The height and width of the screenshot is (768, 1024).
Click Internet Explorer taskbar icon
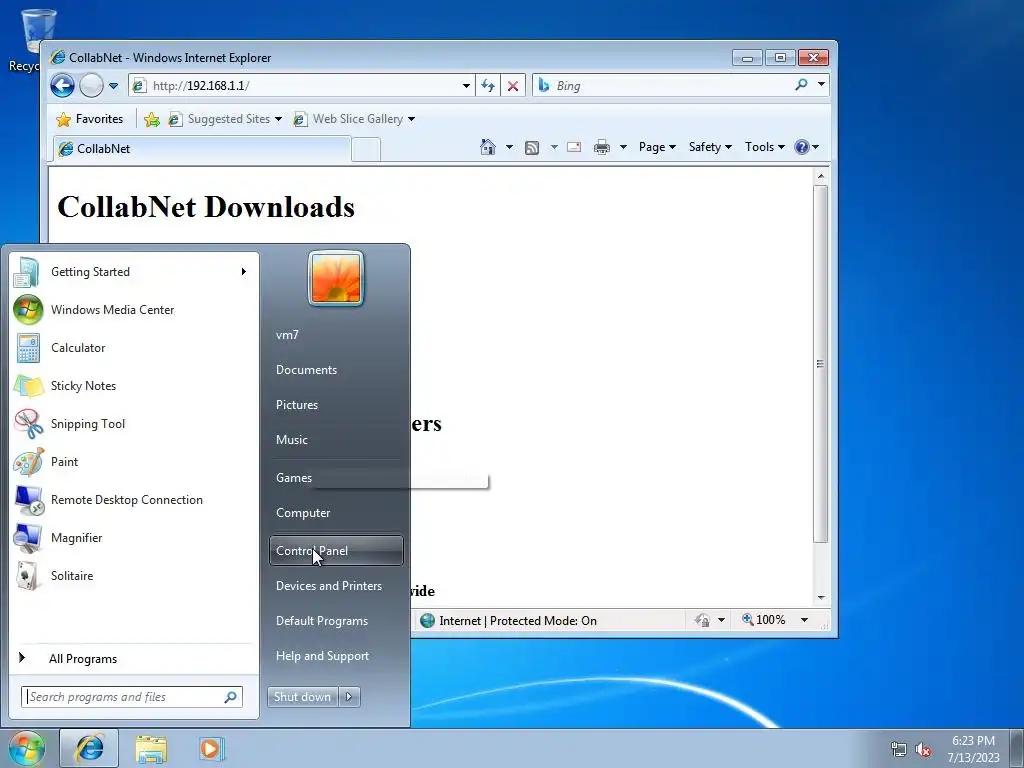tap(89, 748)
